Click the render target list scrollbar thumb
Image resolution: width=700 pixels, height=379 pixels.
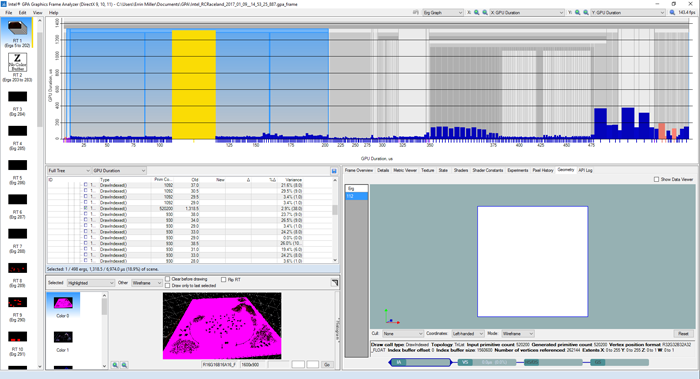pos(40,80)
